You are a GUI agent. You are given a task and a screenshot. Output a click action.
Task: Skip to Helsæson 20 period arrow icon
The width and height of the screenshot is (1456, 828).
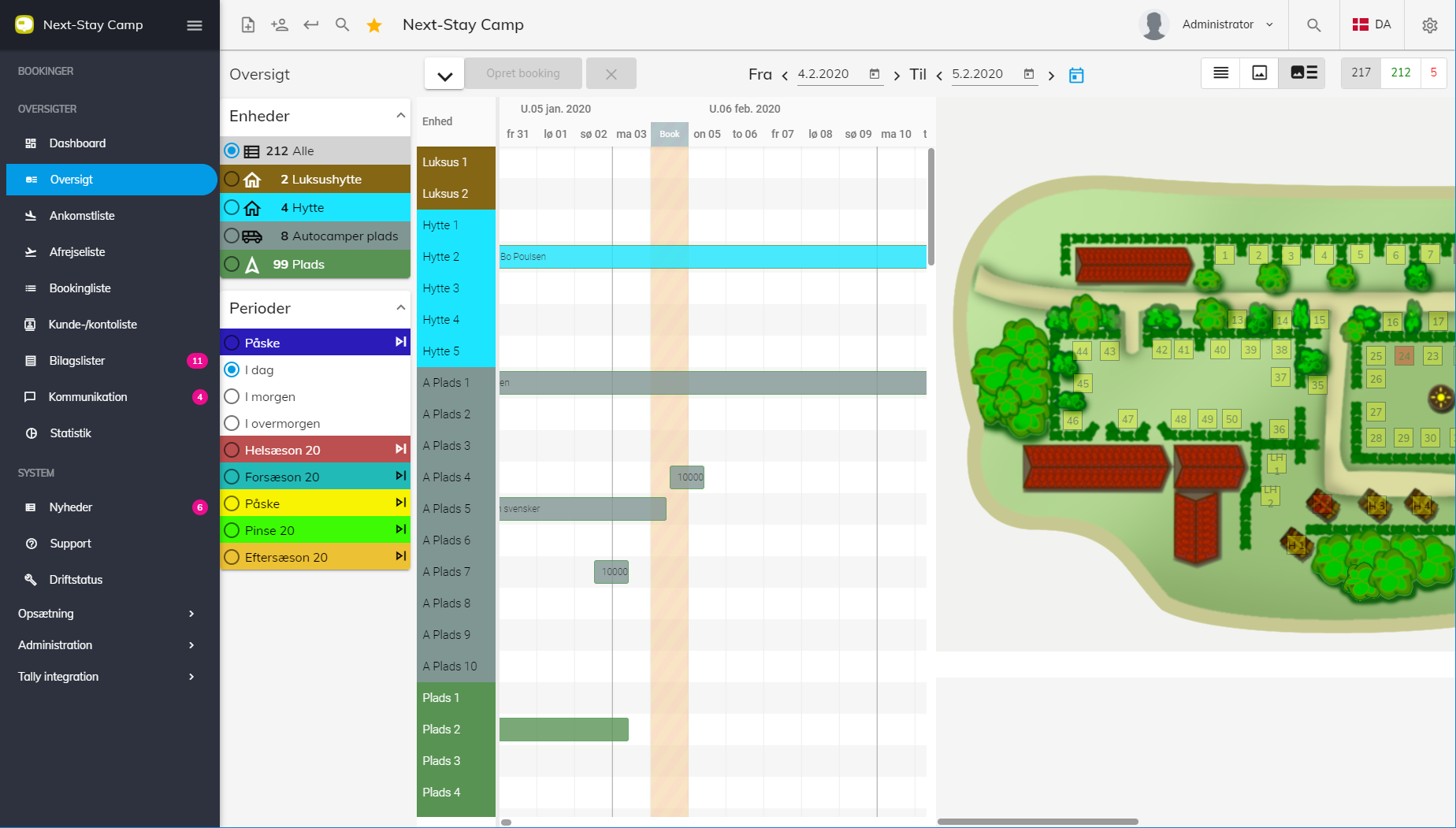[401, 449]
